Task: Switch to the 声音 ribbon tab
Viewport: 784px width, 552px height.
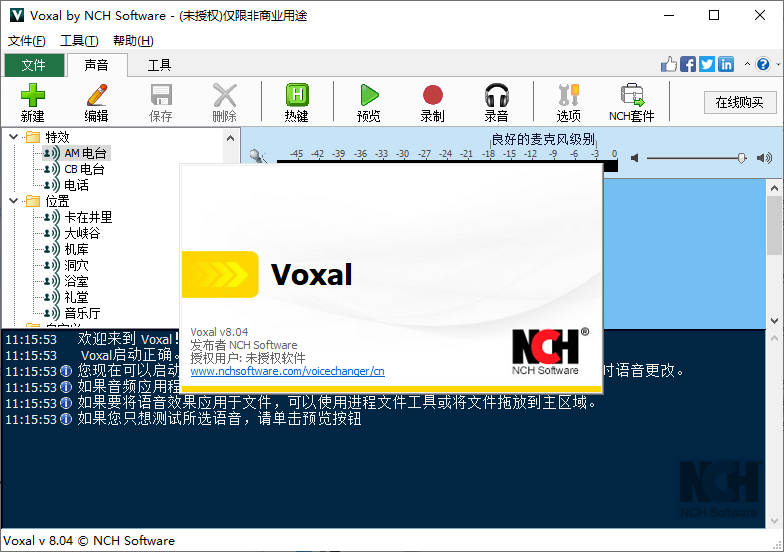Action: 96,65
